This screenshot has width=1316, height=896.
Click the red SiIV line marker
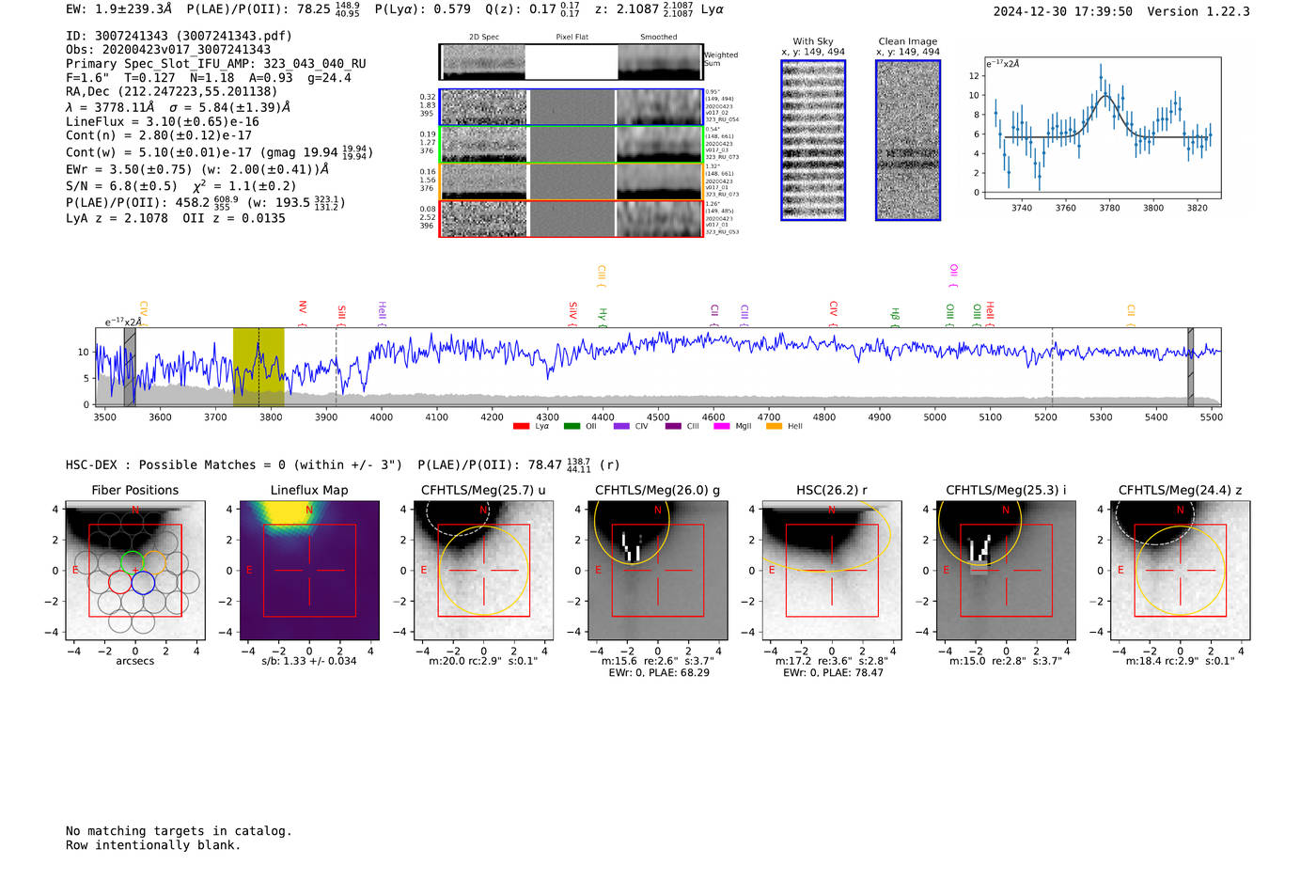coord(572,314)
